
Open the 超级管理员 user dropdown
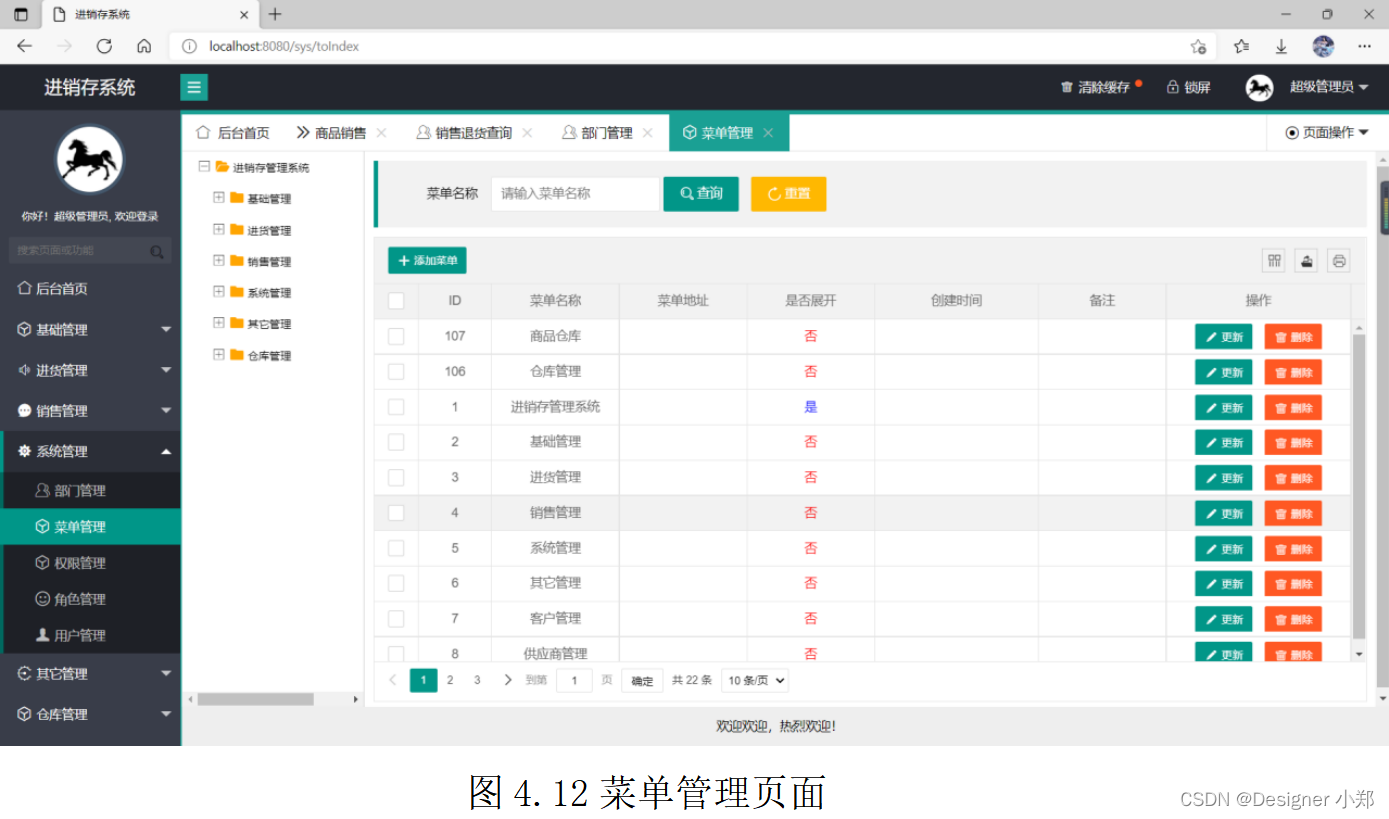pos(1328,87)
